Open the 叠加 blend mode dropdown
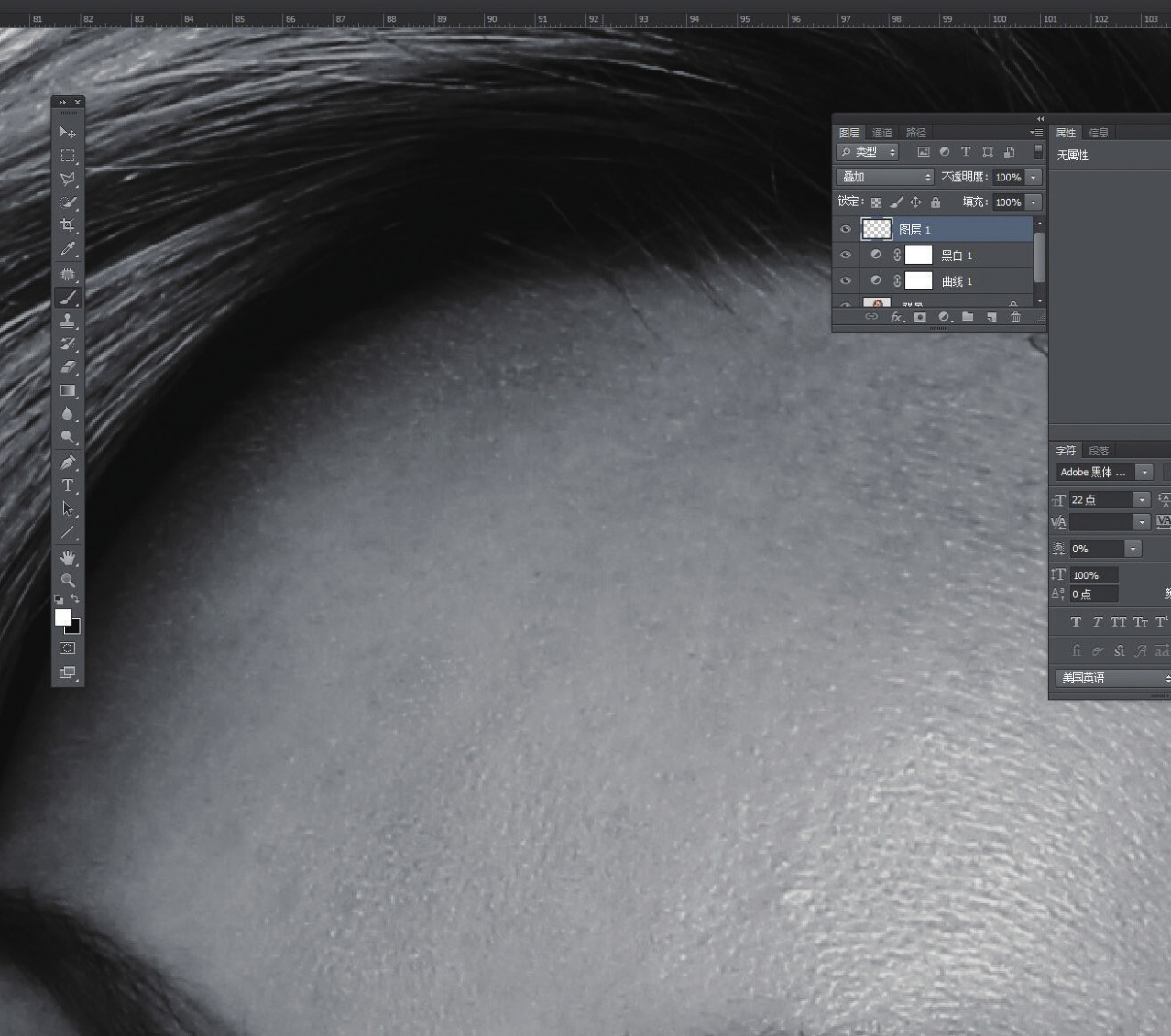The height and width of the screenshot is (1036, 1171). pos(885,177)
